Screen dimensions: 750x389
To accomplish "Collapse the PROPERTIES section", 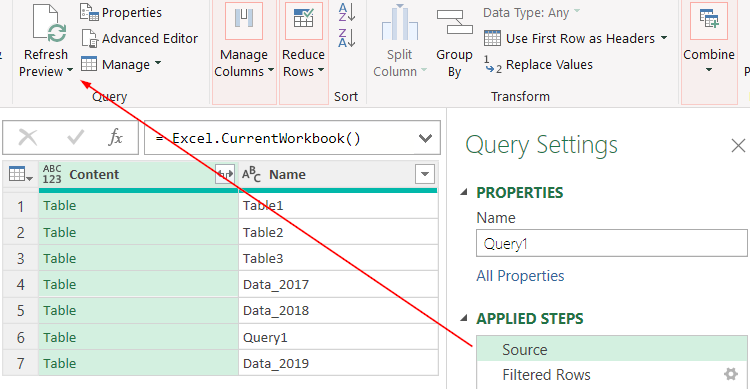I will [x=463, y=192].
